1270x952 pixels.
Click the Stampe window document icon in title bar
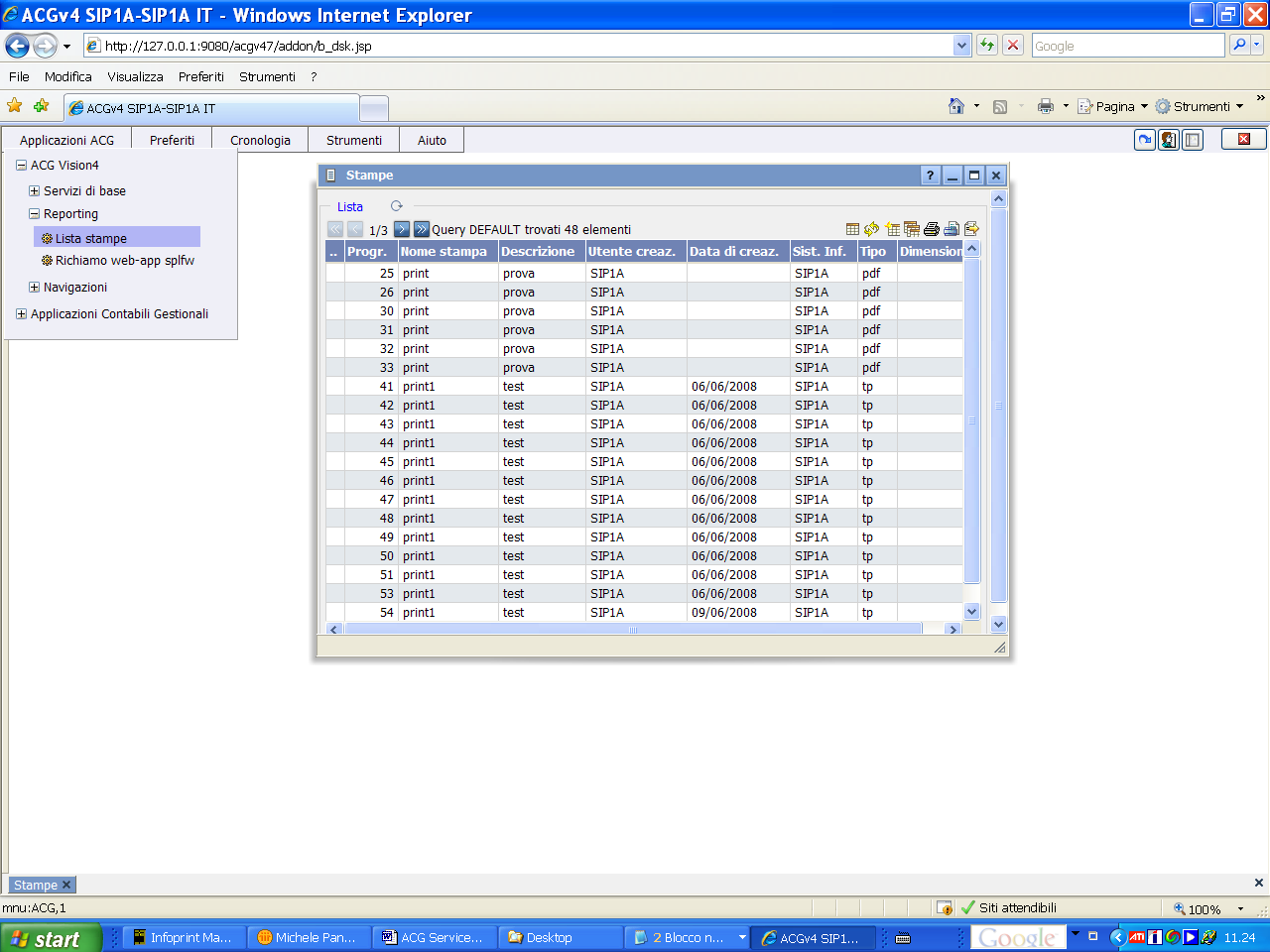tap(331, 176)
